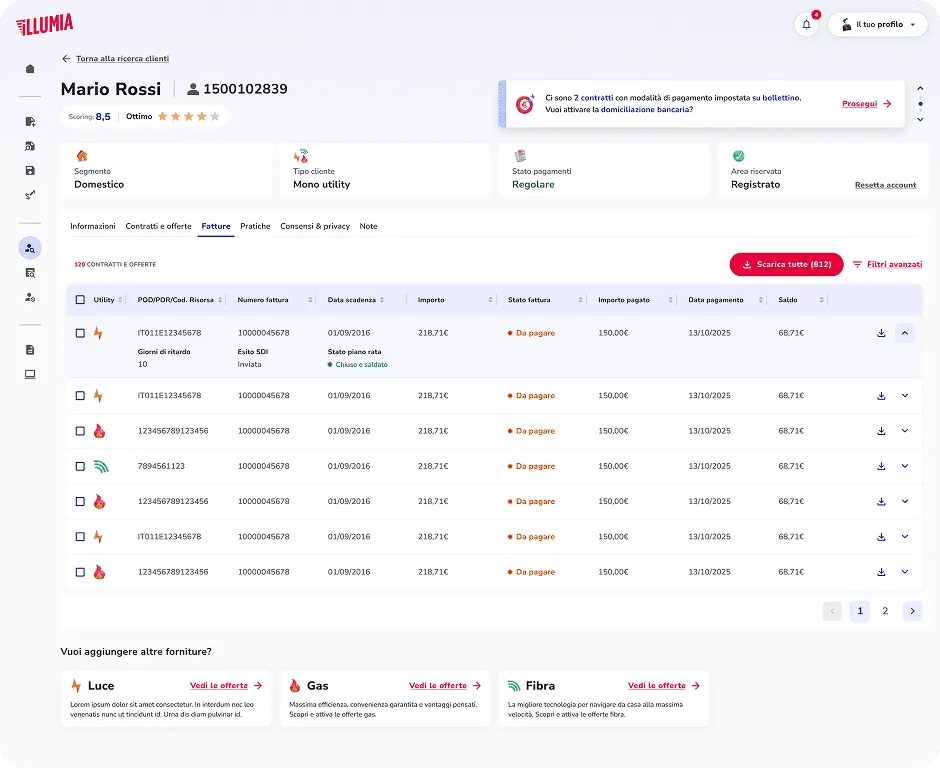The width and height of the screenshot is (940, 768).
Task: Click the Fibra signal icon in offers section
Action: pyautogui.click(x=514, y=685)
